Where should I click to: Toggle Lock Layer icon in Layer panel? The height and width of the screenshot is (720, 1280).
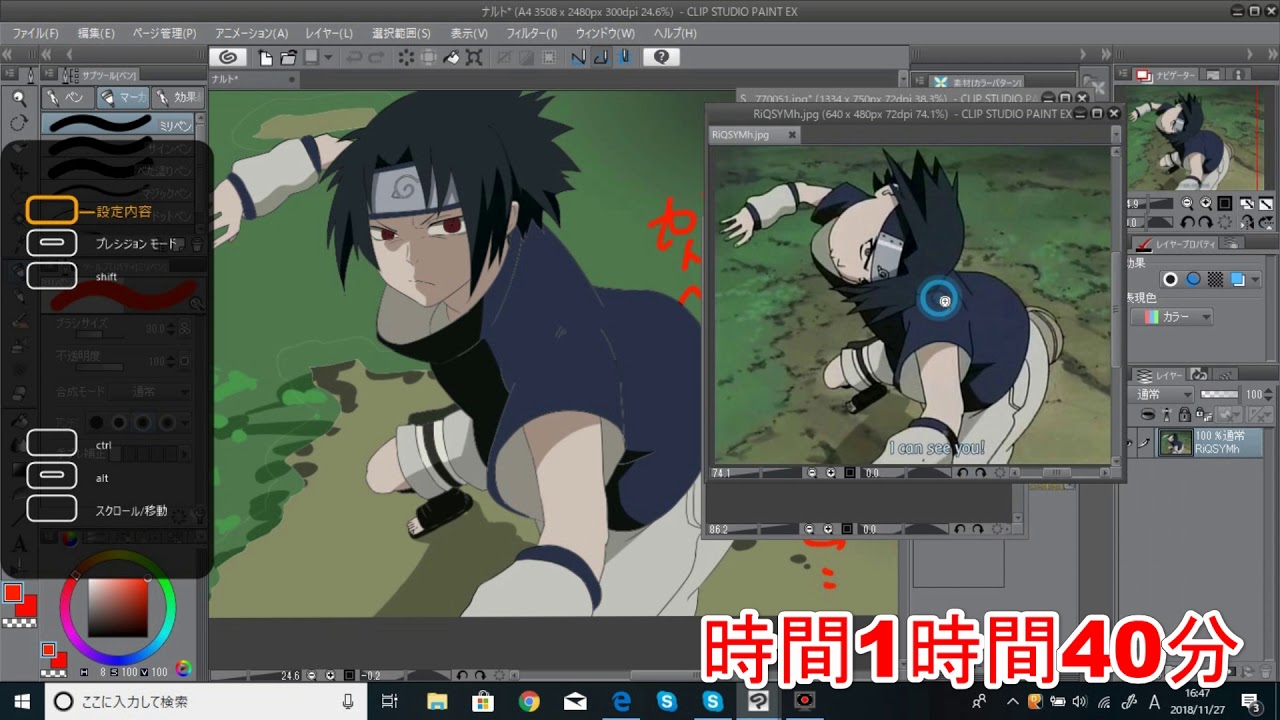click(1185, 415)
